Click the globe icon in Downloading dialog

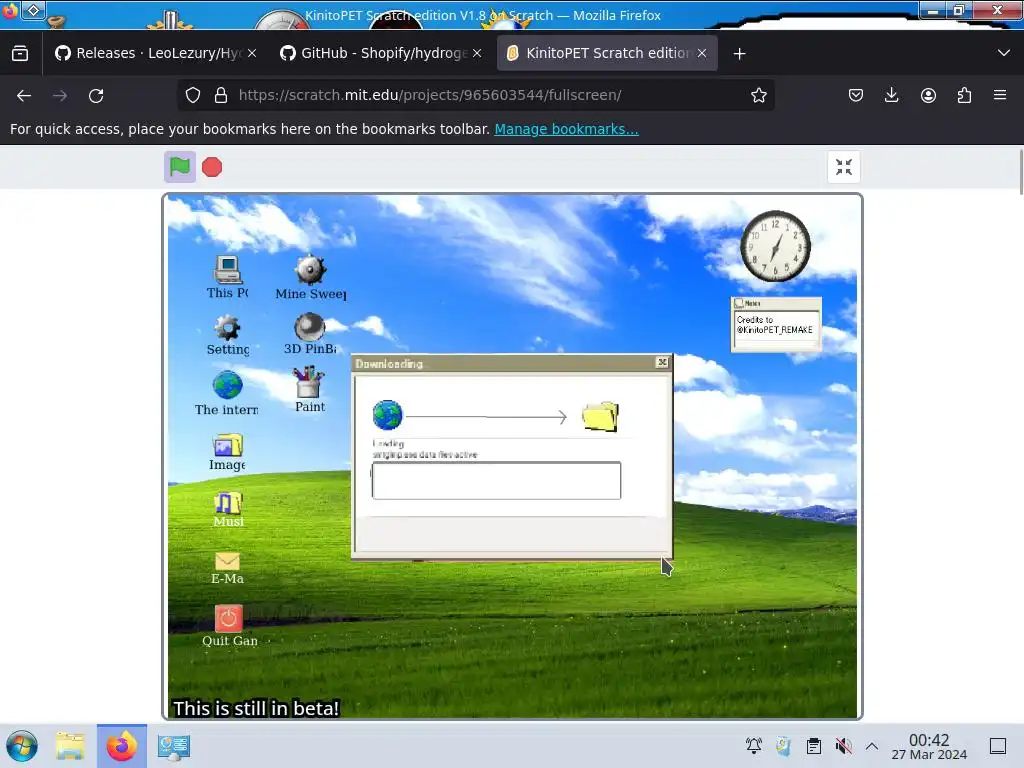[x=387, y=415]
